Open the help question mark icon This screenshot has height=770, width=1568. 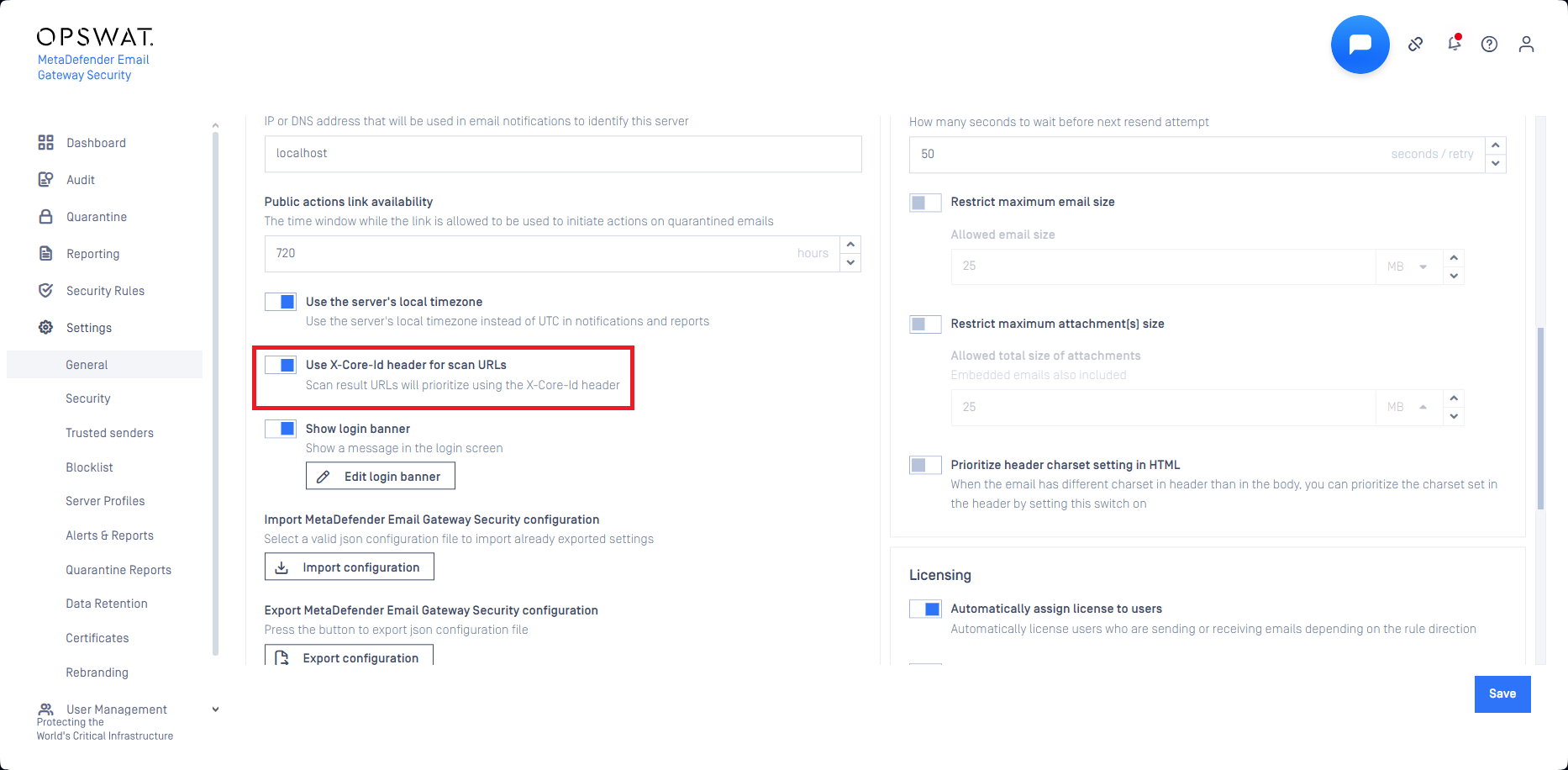pyautogui.click(x=1489, y=45)
